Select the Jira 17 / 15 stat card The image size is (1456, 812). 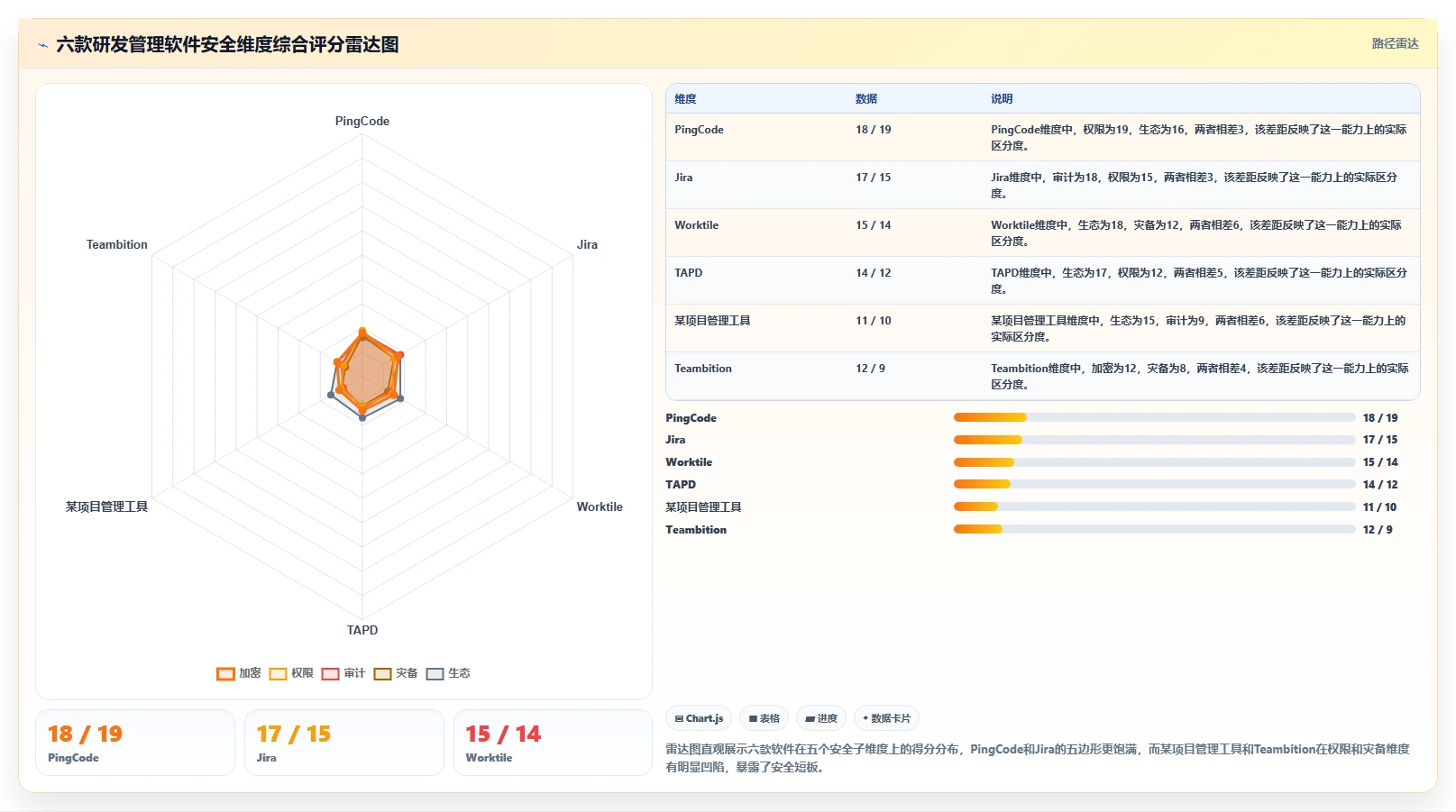(x=344, y=743)
